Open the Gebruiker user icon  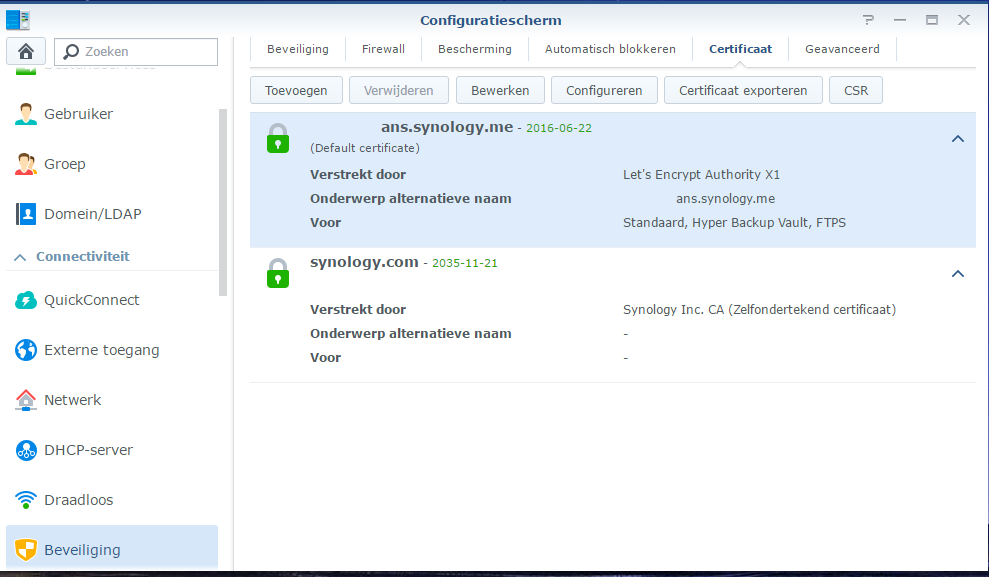(26, 114)
